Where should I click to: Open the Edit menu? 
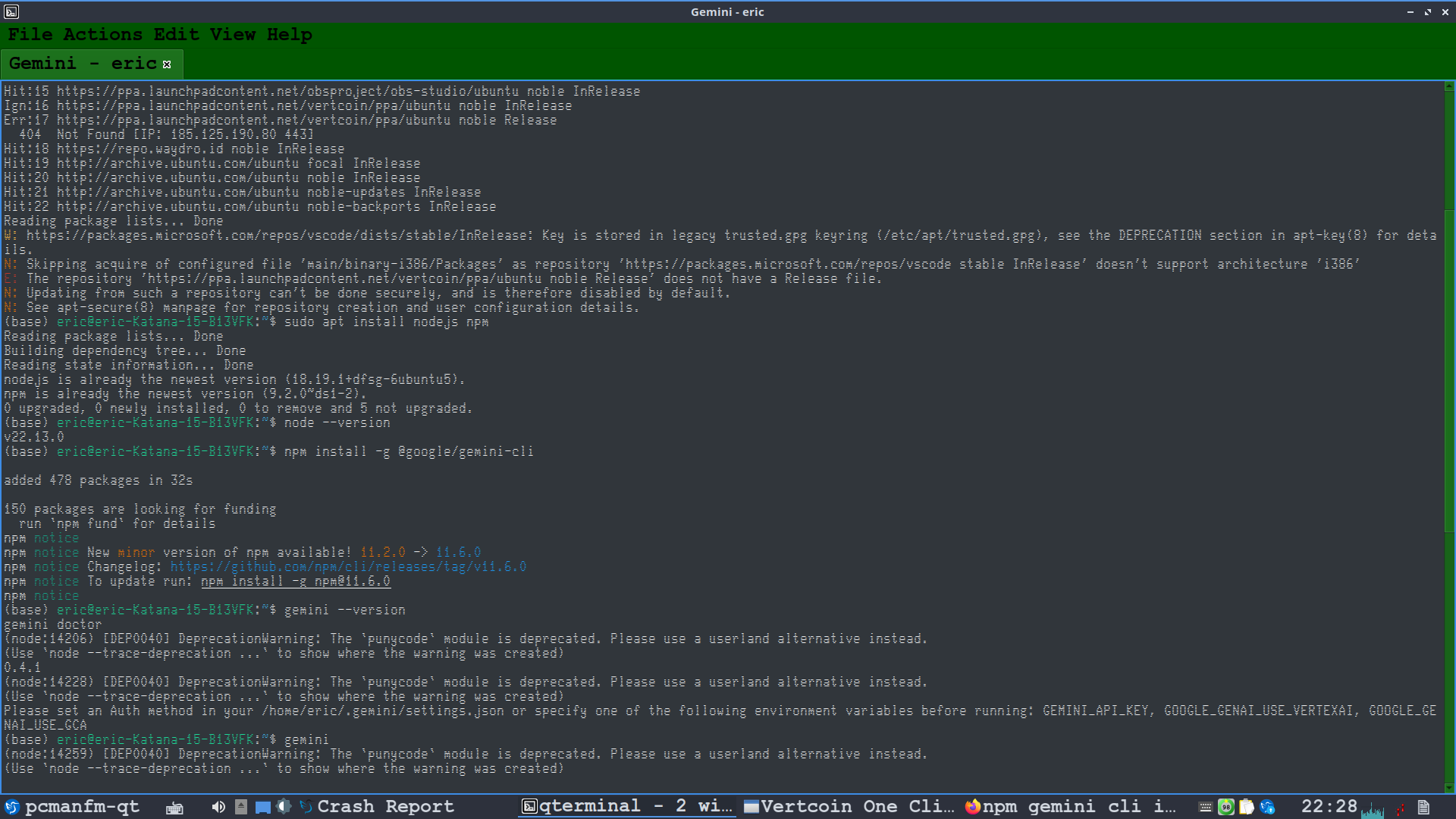tap(176, 35)
